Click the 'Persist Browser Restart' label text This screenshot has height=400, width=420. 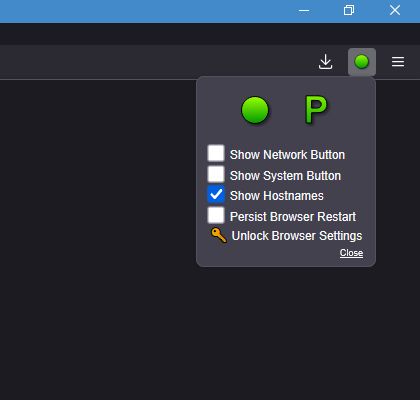click(x=293, y=217)
